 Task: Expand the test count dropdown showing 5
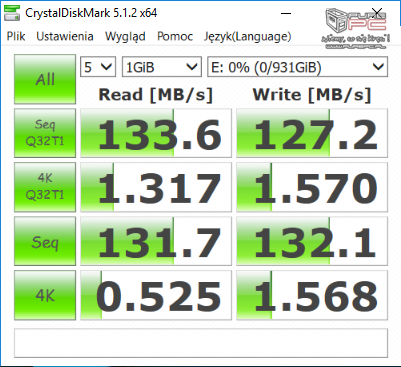(98, 67)
